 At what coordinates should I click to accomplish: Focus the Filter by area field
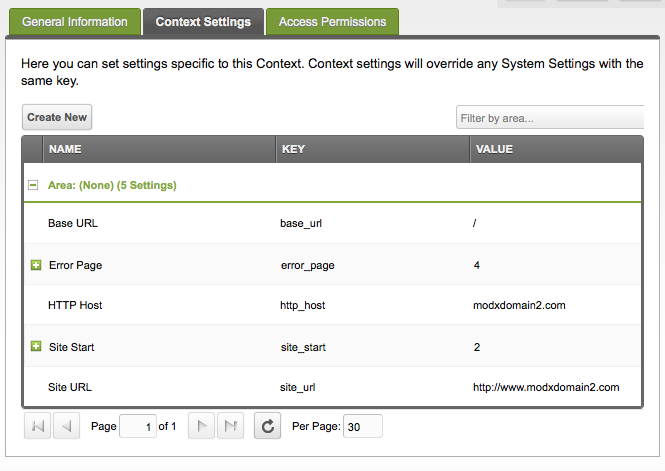550,118
